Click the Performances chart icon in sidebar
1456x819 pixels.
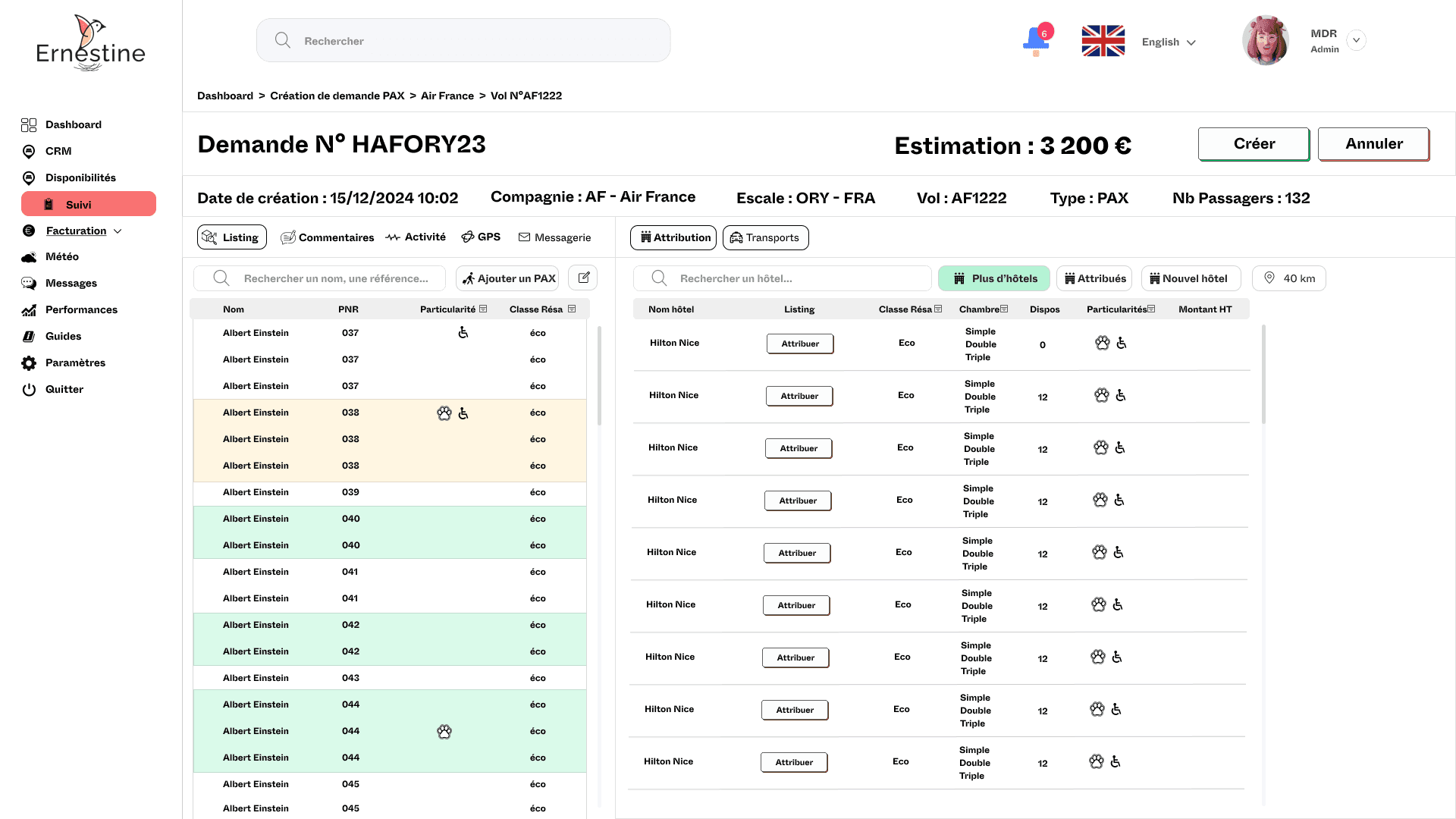(29, 310)
